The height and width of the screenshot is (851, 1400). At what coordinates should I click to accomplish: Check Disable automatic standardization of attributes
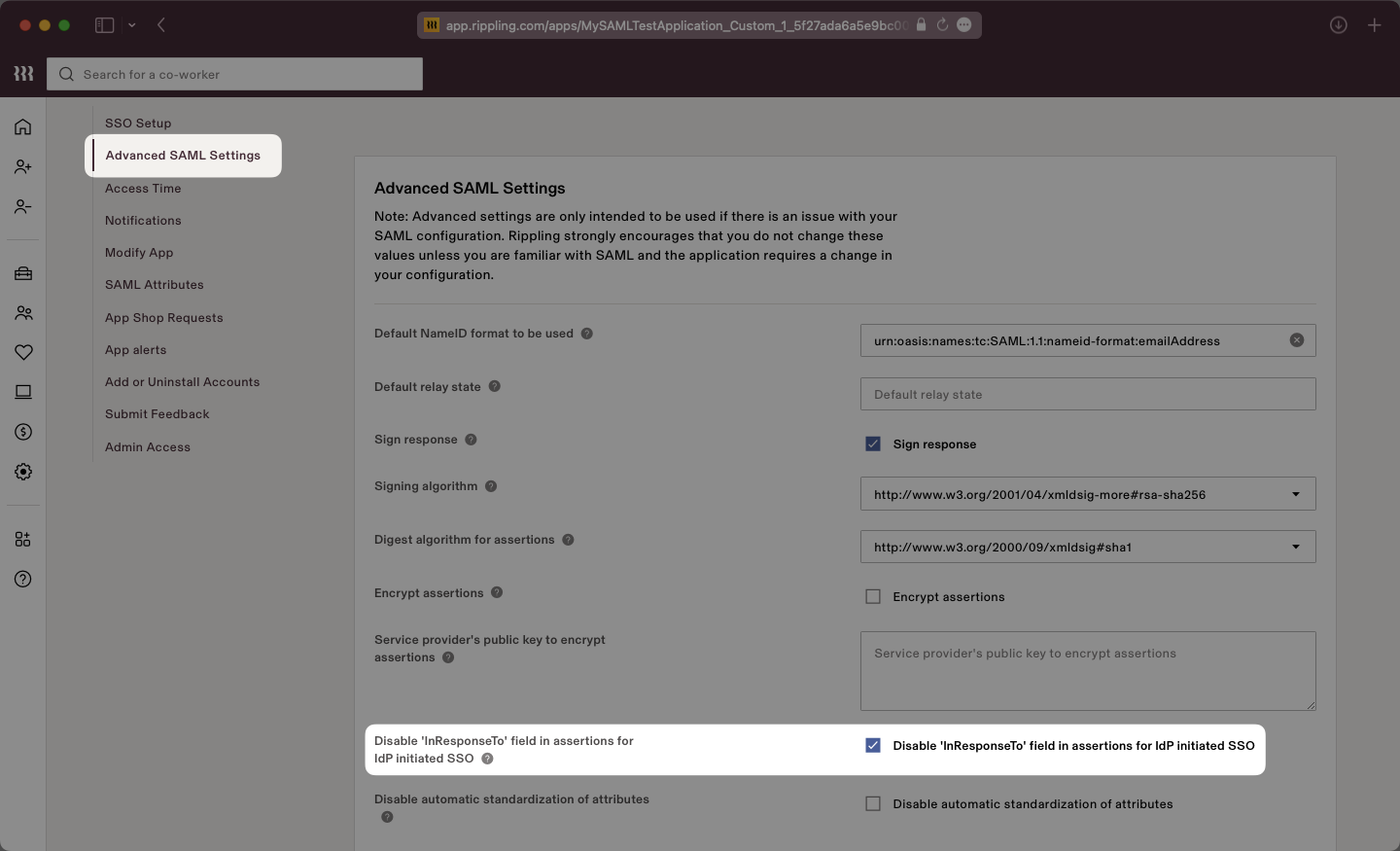(x=872, y=803)
